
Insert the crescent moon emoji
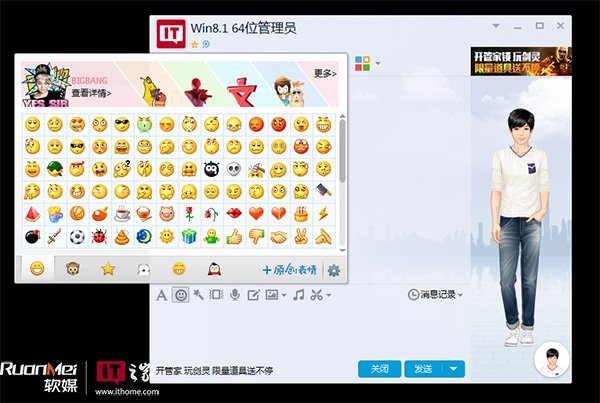coord(144,237)
